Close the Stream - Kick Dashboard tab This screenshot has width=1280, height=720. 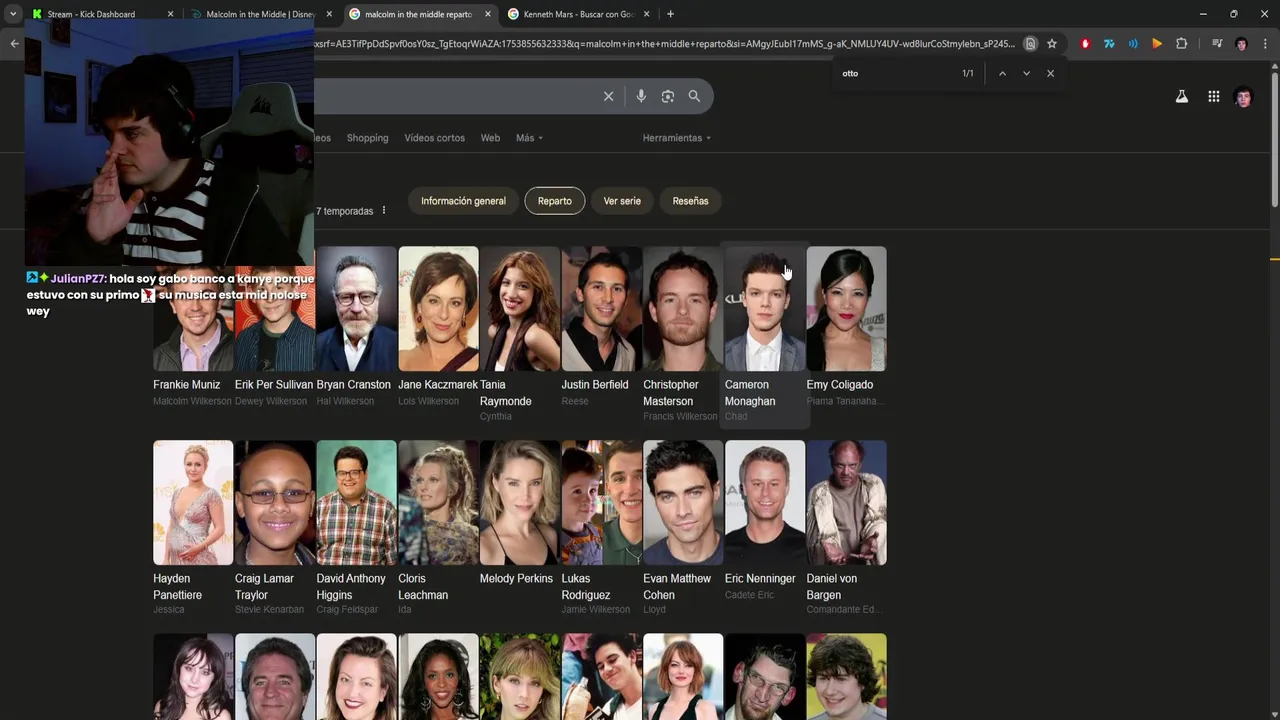click(170, 14)
